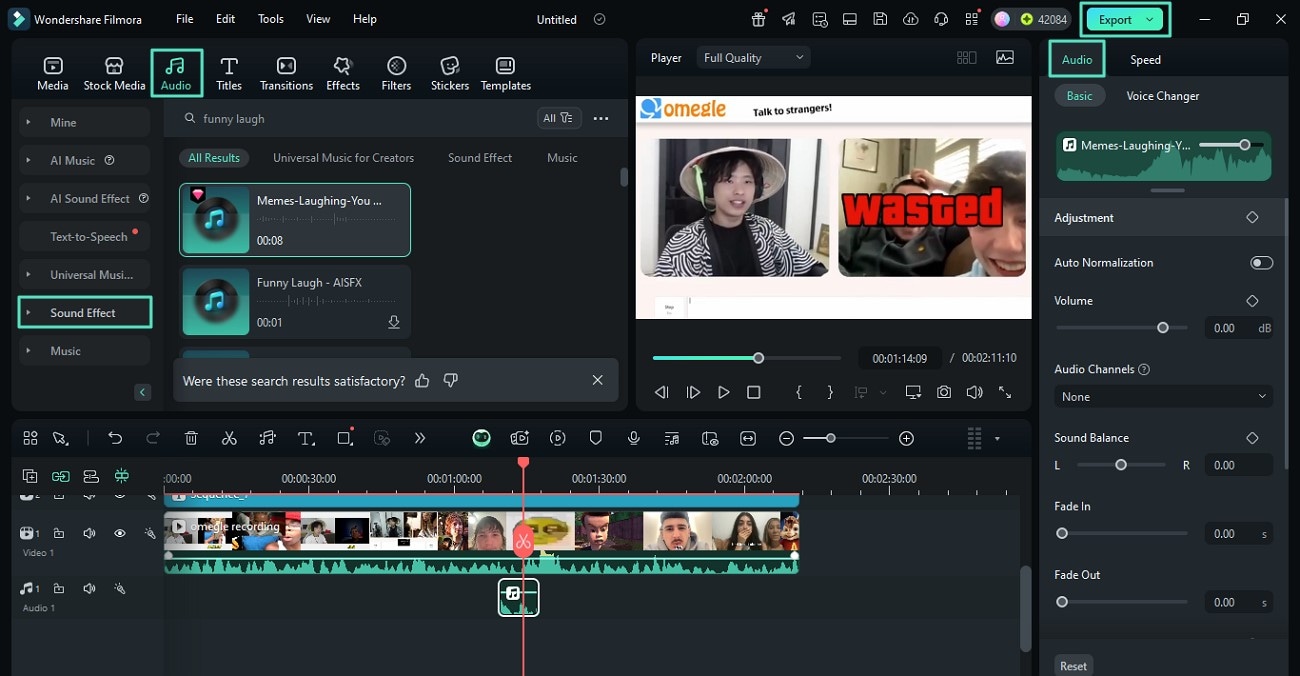Viewport: 1300px width, 676px height.
Task: Click the marker shield icon in timeline toolbar
Action: tap(596, 438)
